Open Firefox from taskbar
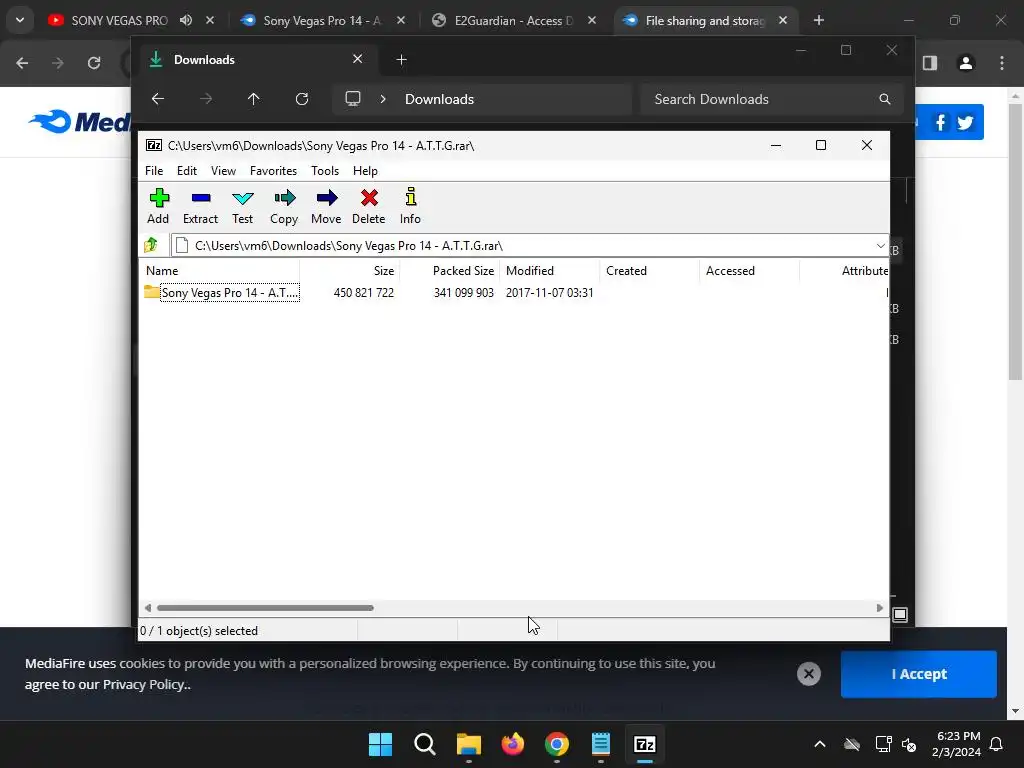The image size is (1024, 768). pyautogui.click(x=513, y=744)
